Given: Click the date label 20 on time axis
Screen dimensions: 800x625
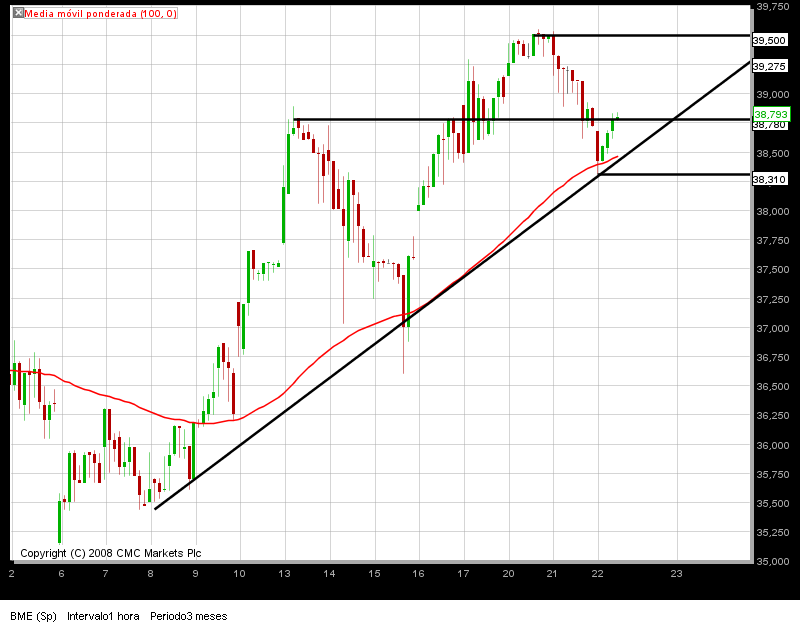Looking at the screenshot, I should coord(508,573).
